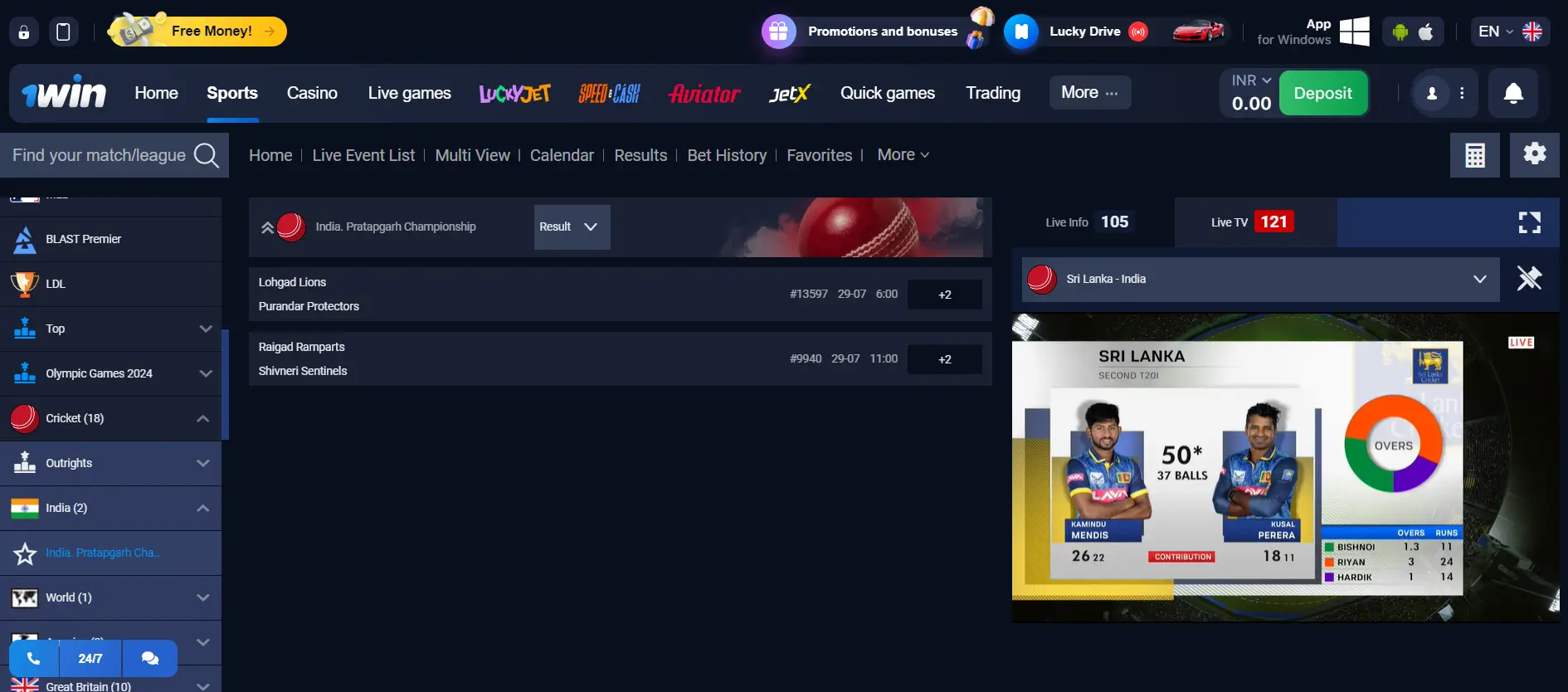Viewport: 1568px width, 692px height.
Task: Select LDL league in sidebar
Action: pos(110,284)
